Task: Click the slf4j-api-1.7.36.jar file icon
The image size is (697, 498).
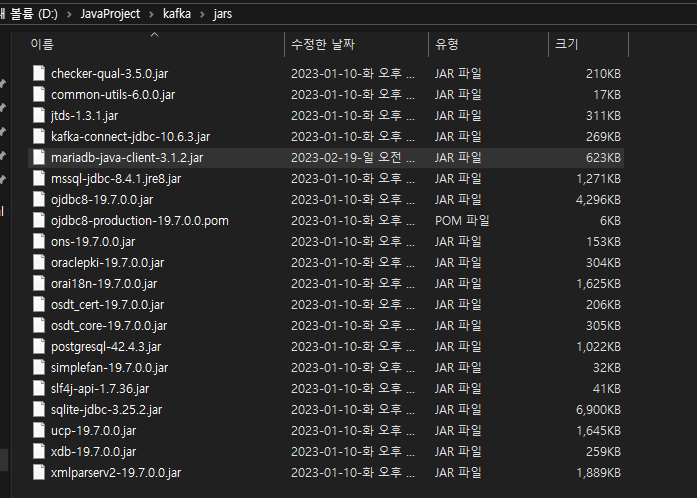Action: (x=39, y=389)
